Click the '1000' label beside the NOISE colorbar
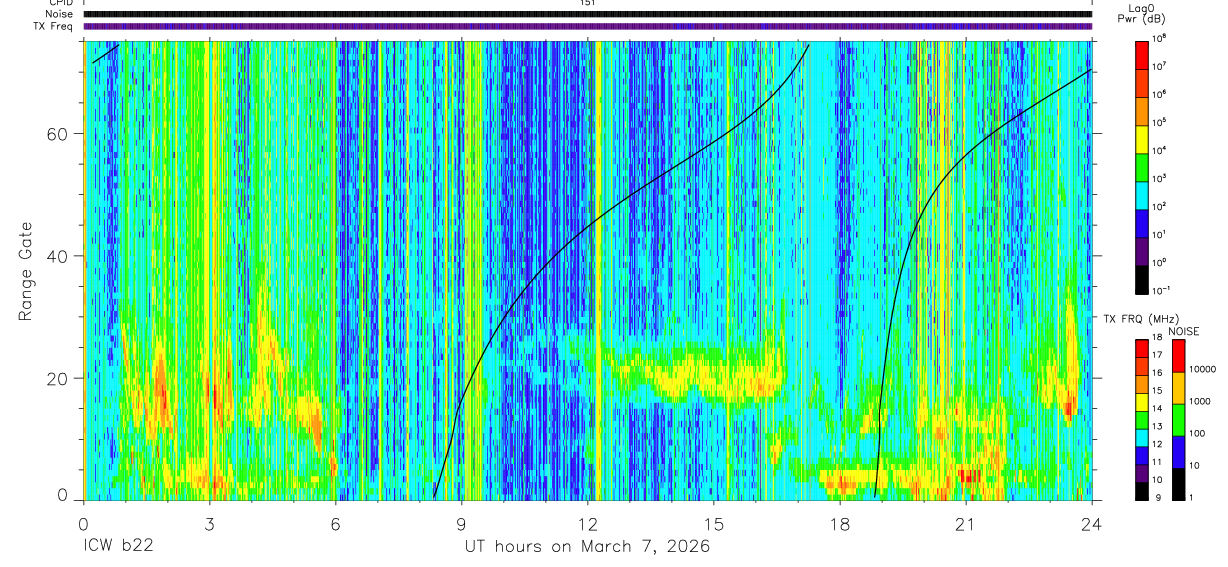1228x567 pixels. (x=1199, y=401)
